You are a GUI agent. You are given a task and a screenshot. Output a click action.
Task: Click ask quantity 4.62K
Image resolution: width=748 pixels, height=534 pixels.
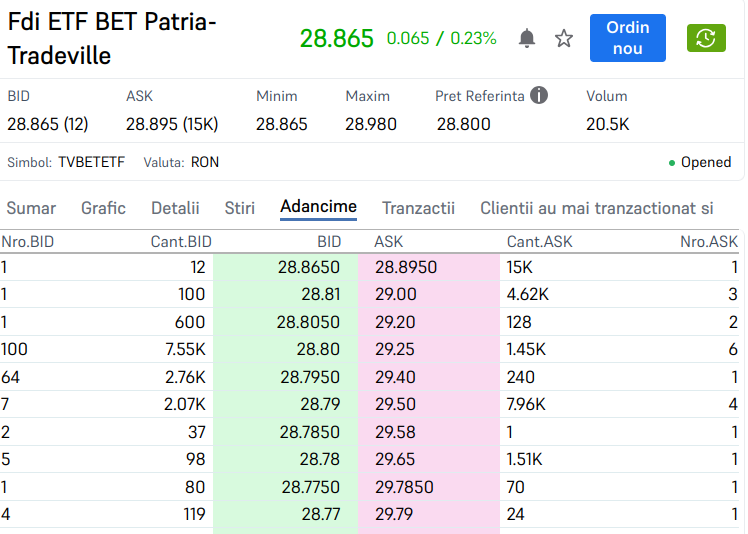(528, 294)
